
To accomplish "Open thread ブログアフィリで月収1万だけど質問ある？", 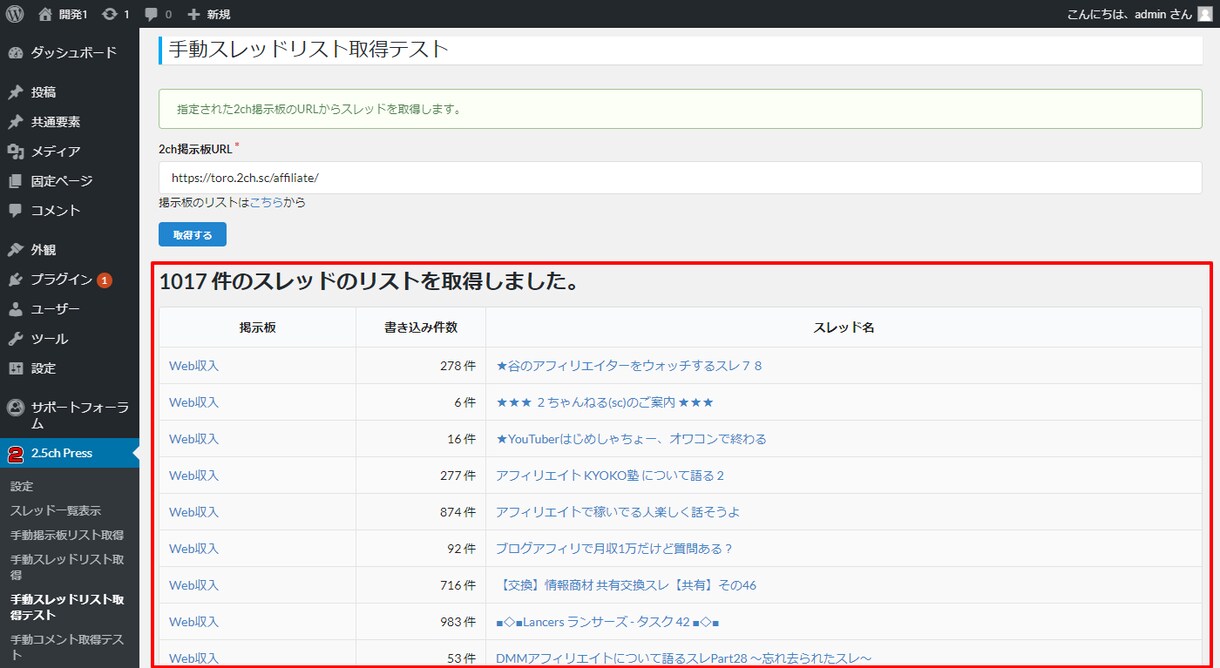I will [x=615, y=548].
